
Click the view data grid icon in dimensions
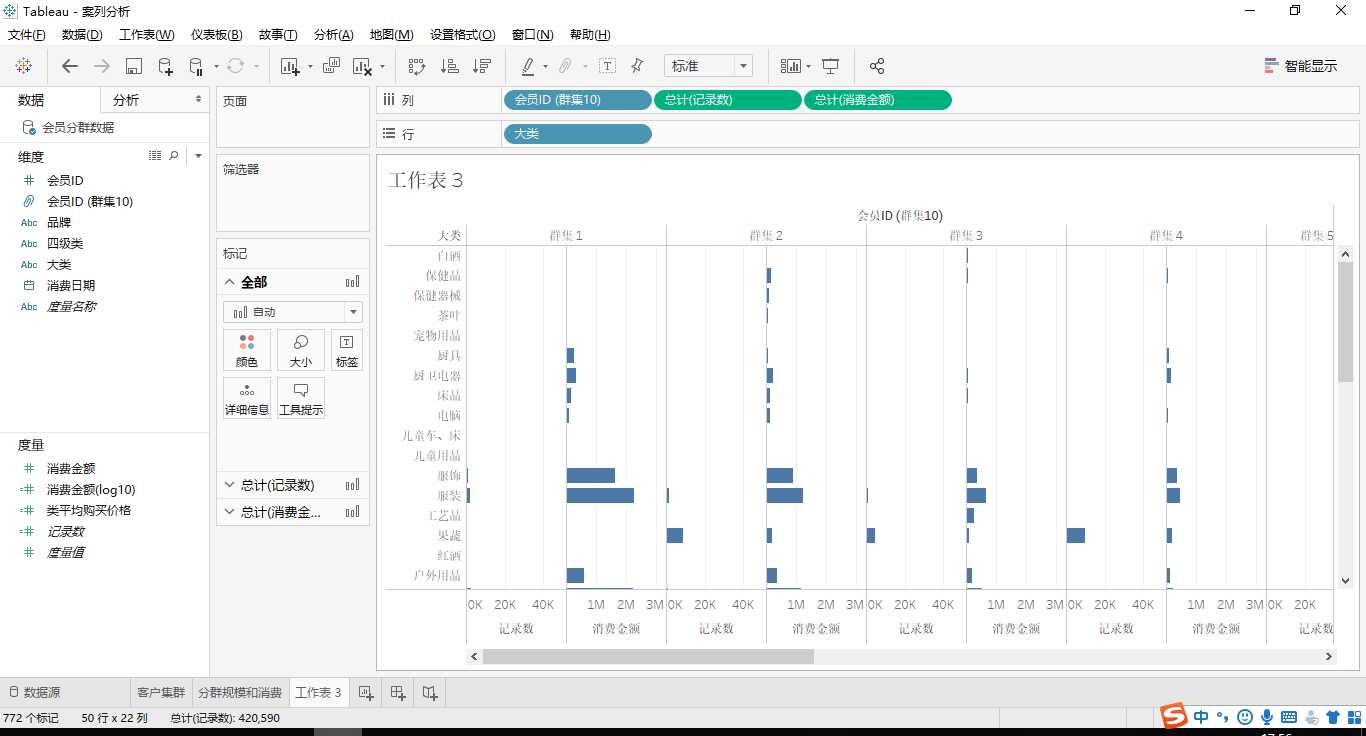pyautogui.click(x=155, y=156)
